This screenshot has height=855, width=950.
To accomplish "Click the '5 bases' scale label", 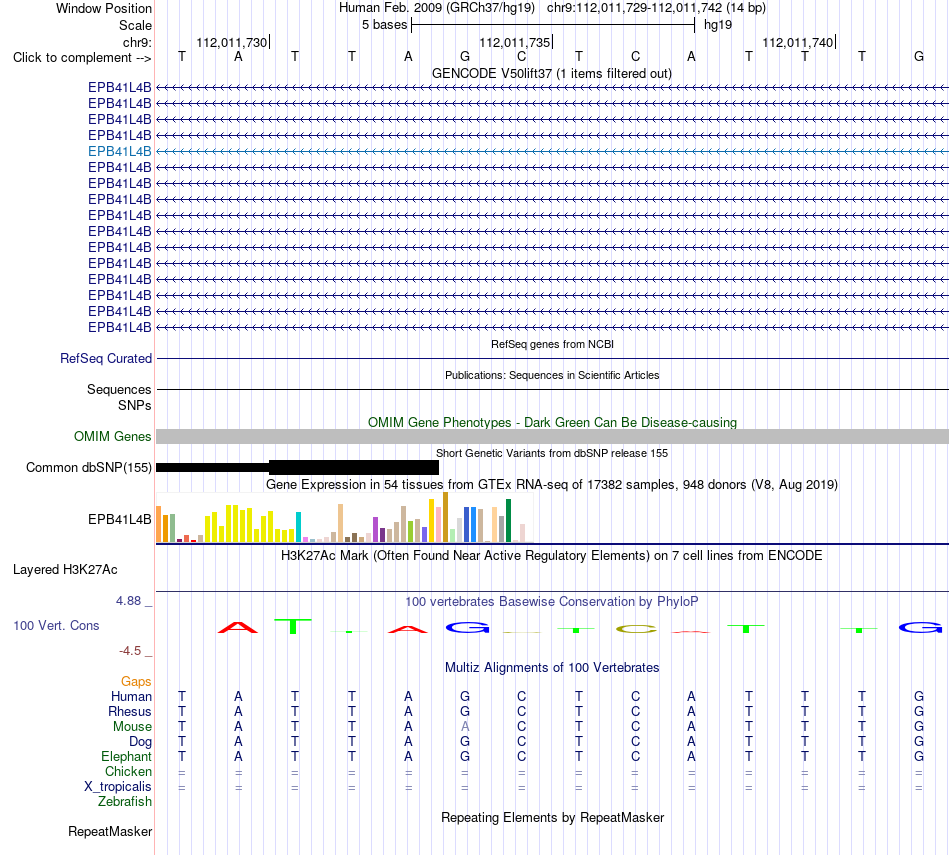I will point(385,25).
